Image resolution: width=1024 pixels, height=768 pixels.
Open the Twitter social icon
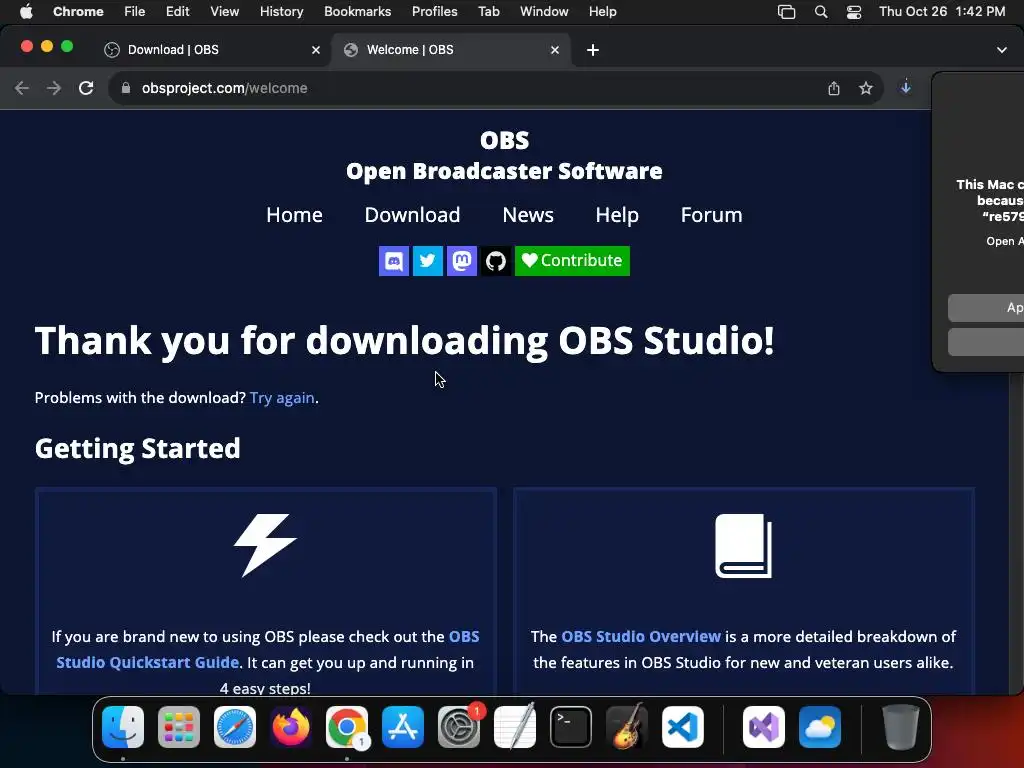pyautogui.click(x=428, y=261)
